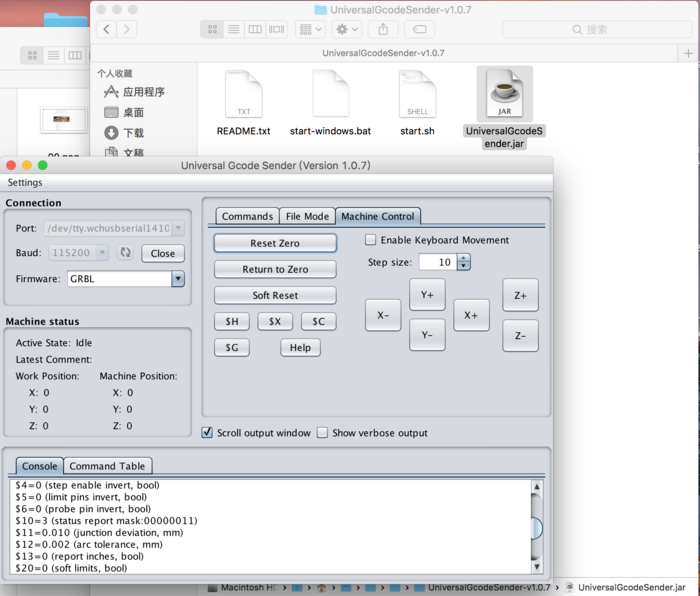This screenshot has height=596, width=700.
Task: Switch to the Command Table tab
Action: (107, 466)
